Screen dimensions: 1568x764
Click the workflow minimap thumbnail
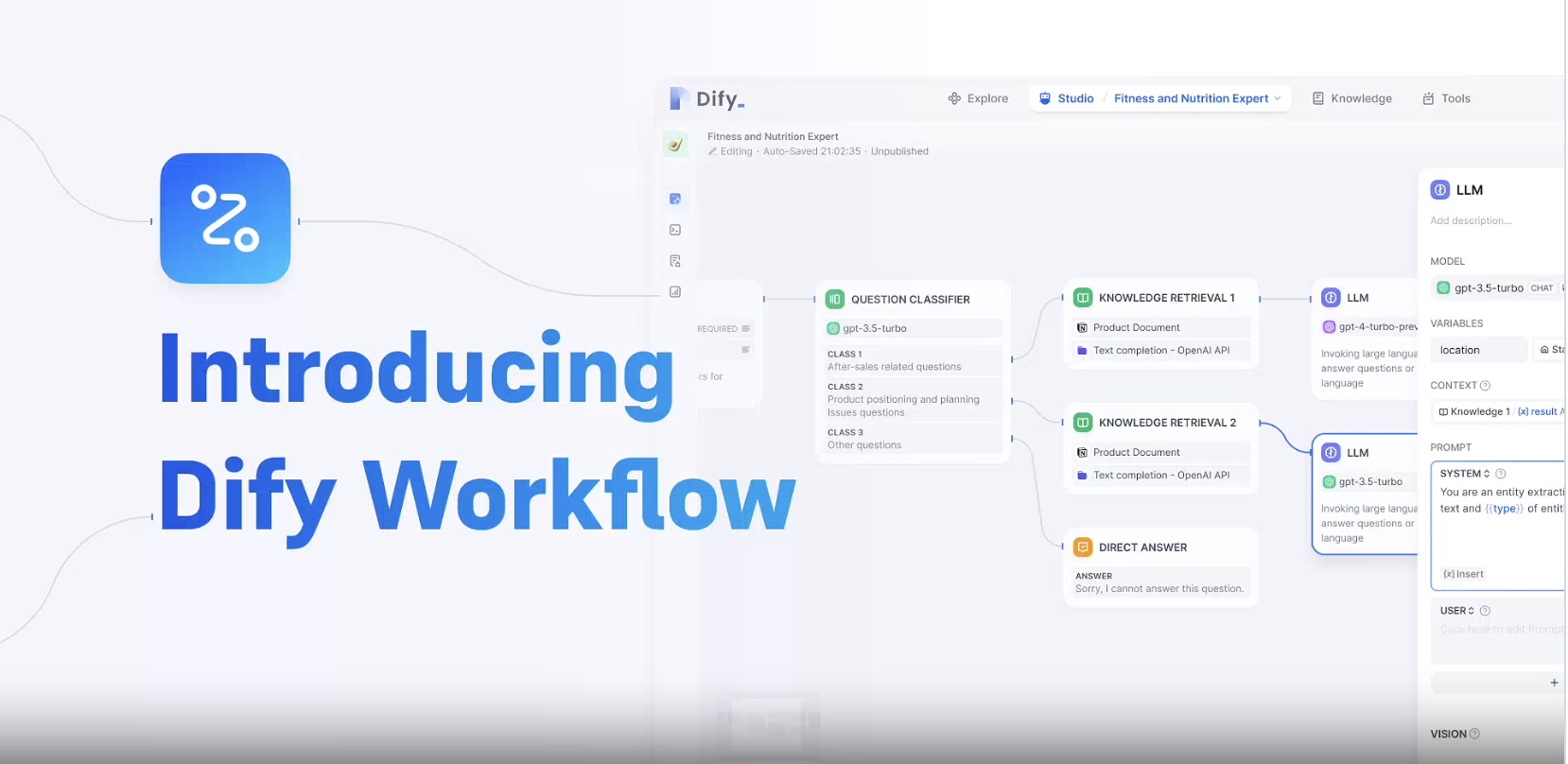(x=767, y=724)
